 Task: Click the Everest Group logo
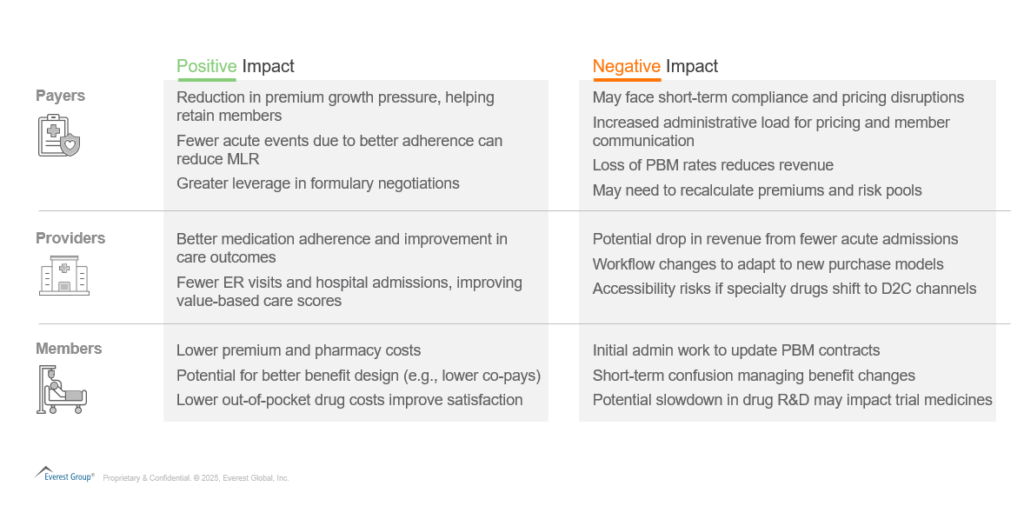pos(65,474)
